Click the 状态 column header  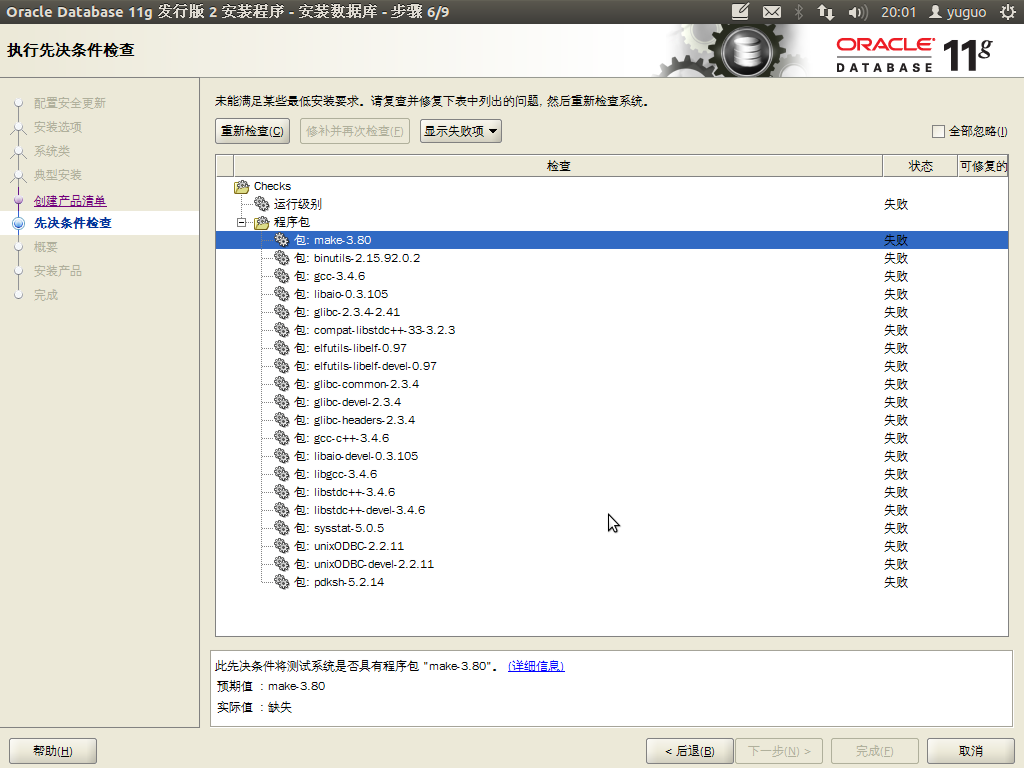920,166
